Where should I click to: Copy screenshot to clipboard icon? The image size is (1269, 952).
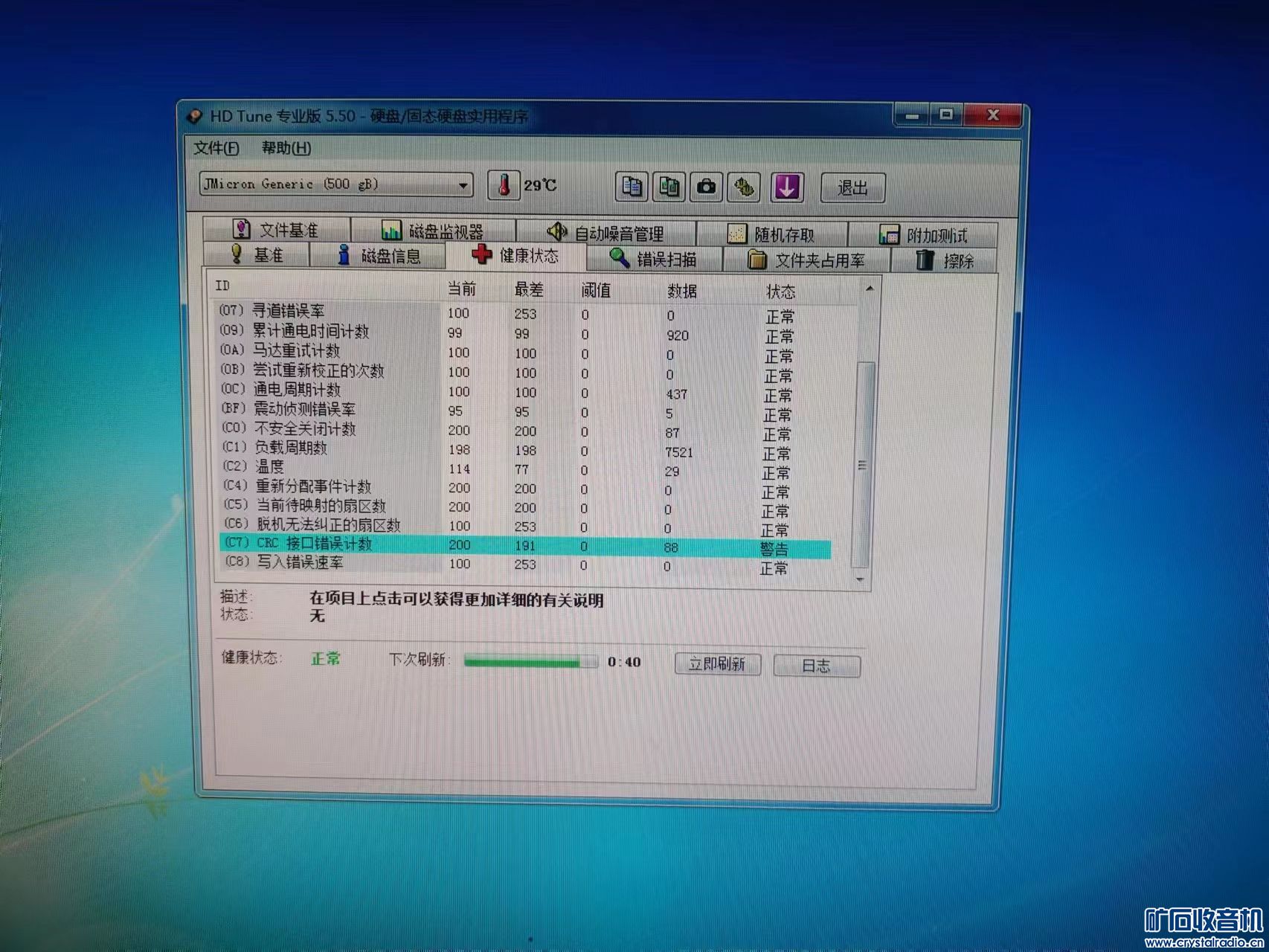pos(669,186)
